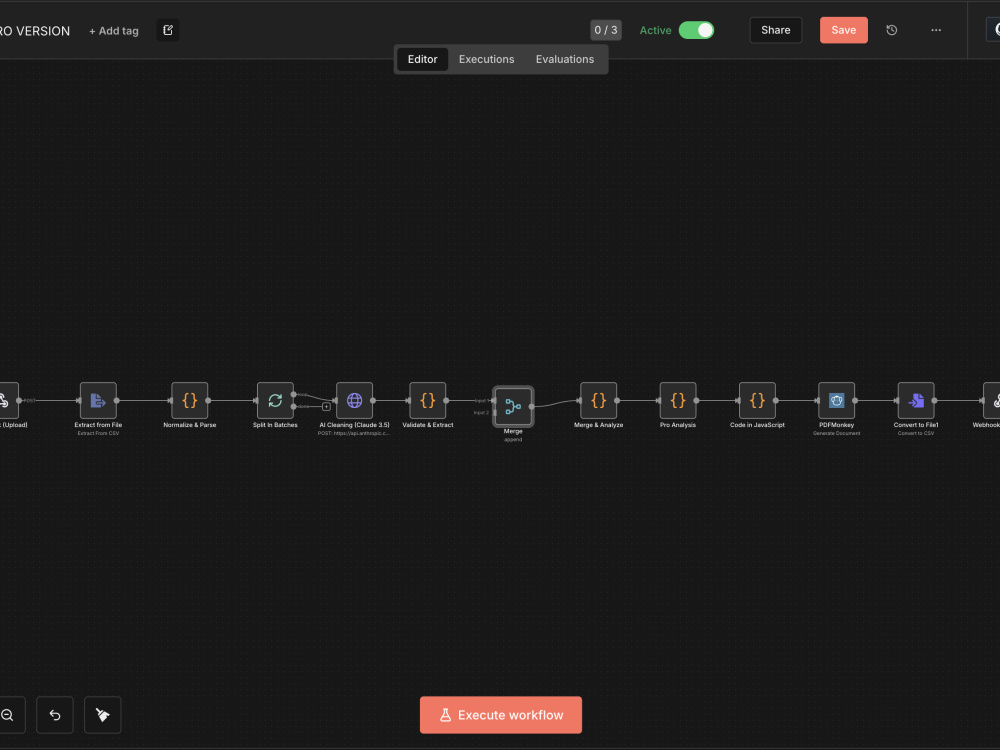1000x750 pixels.
Task: Click the Merge node Input 2 connector
Action: [x=495, y=413]
